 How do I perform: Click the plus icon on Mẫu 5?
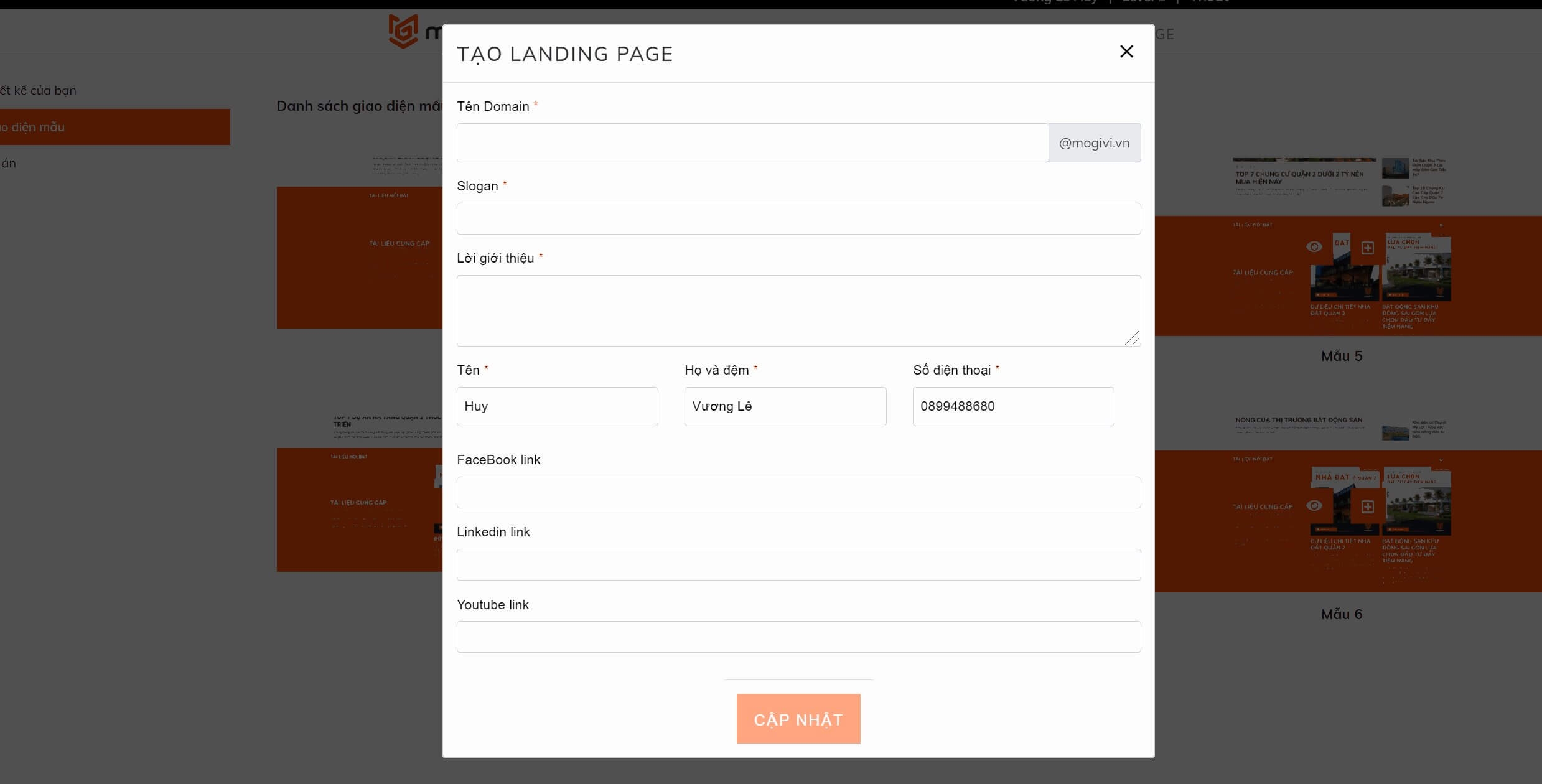pos(1367,248)
